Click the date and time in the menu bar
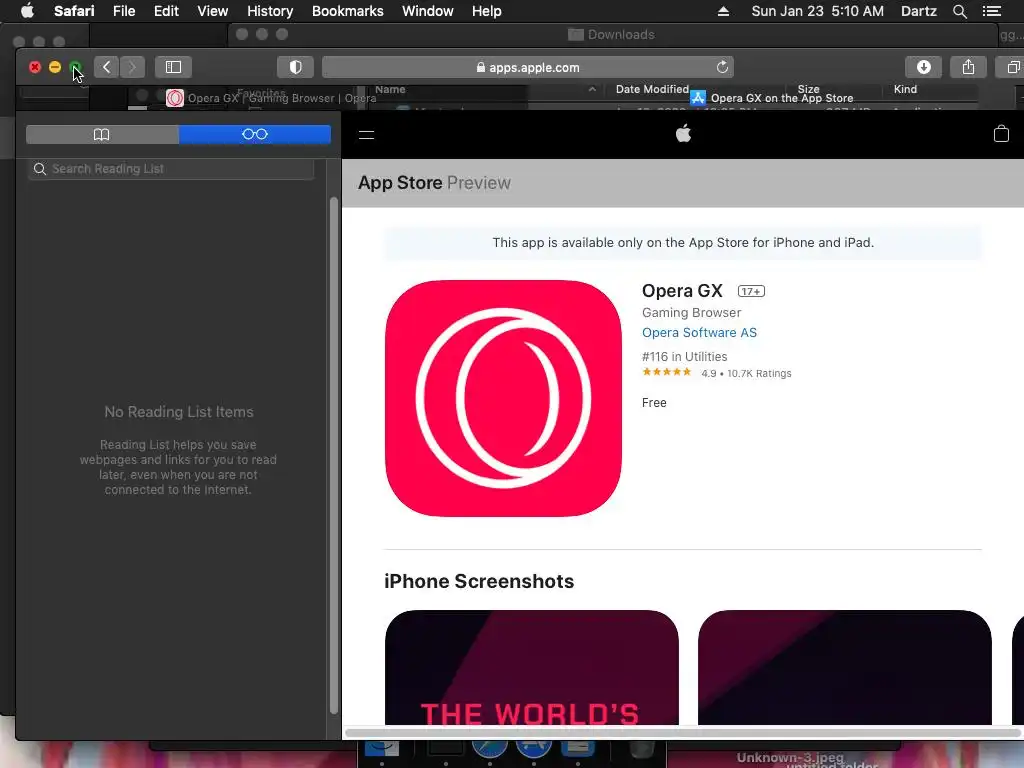This screenshot has width=1024, height=768. click(x=818, y=11)
